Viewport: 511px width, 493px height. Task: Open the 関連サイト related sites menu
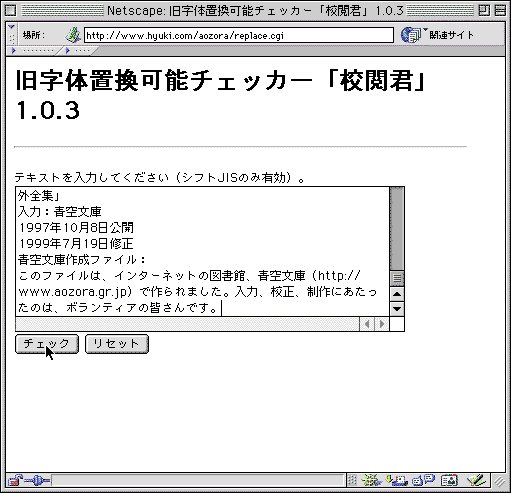tap(437, 35)
